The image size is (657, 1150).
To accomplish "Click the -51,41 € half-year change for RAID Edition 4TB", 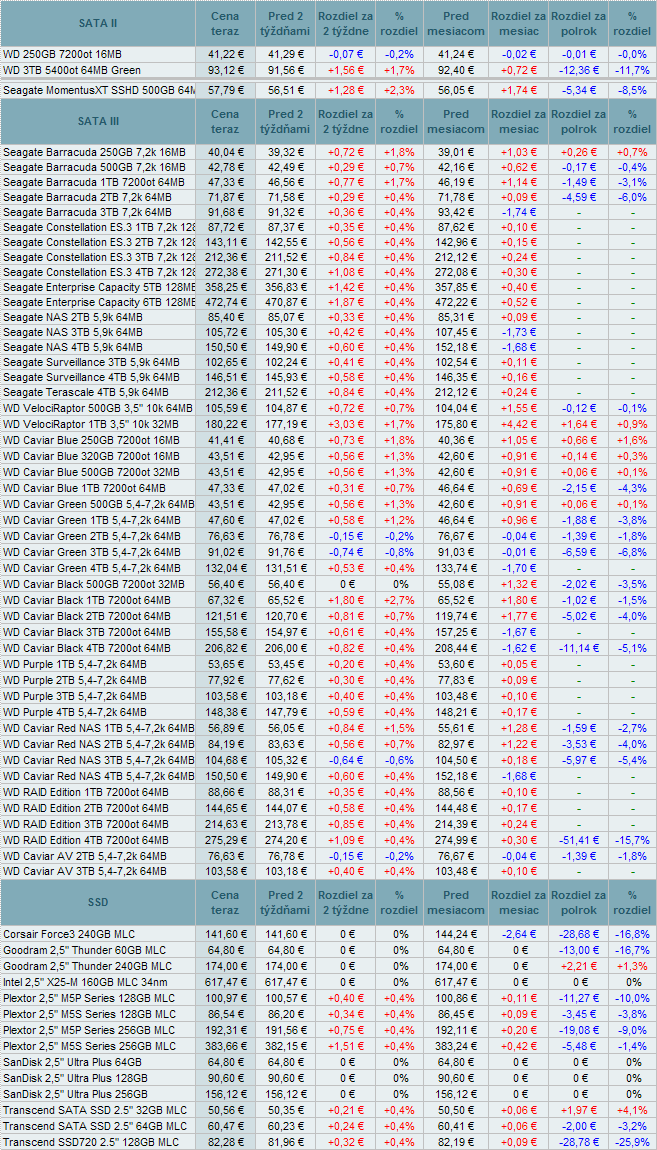I will coord(577,840).
